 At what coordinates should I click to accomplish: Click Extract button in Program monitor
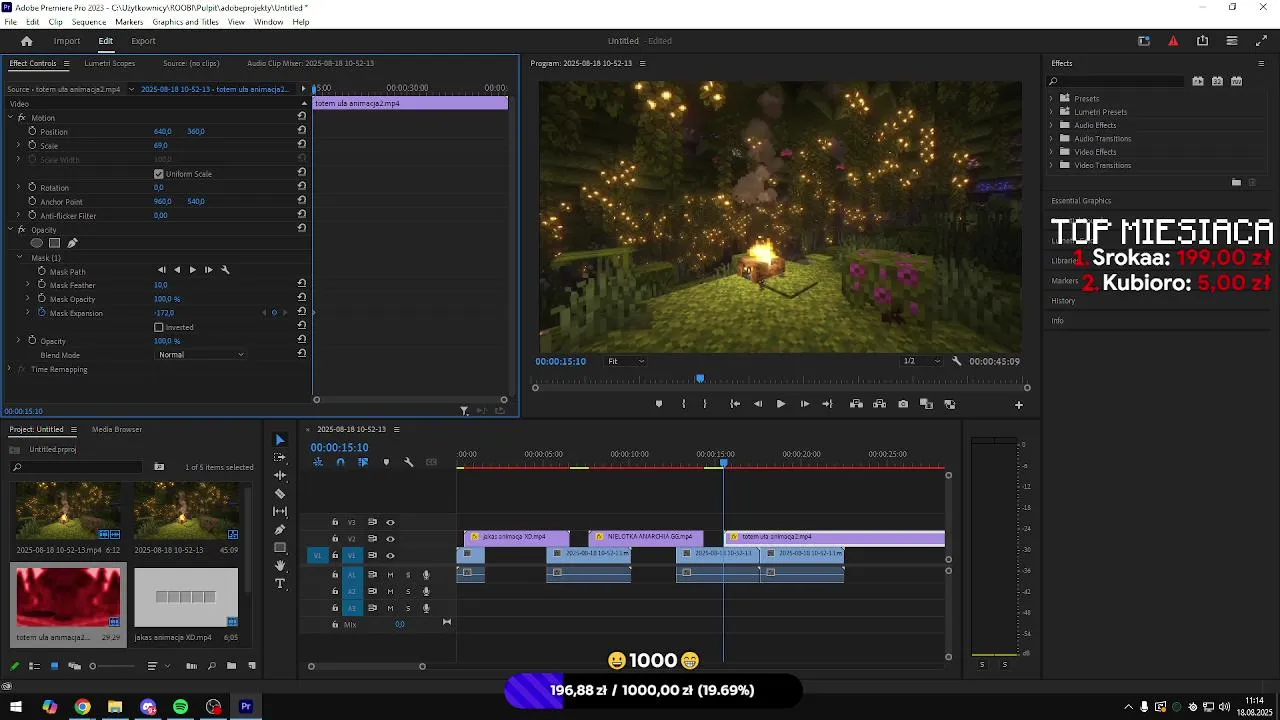(x=879, y=404)
